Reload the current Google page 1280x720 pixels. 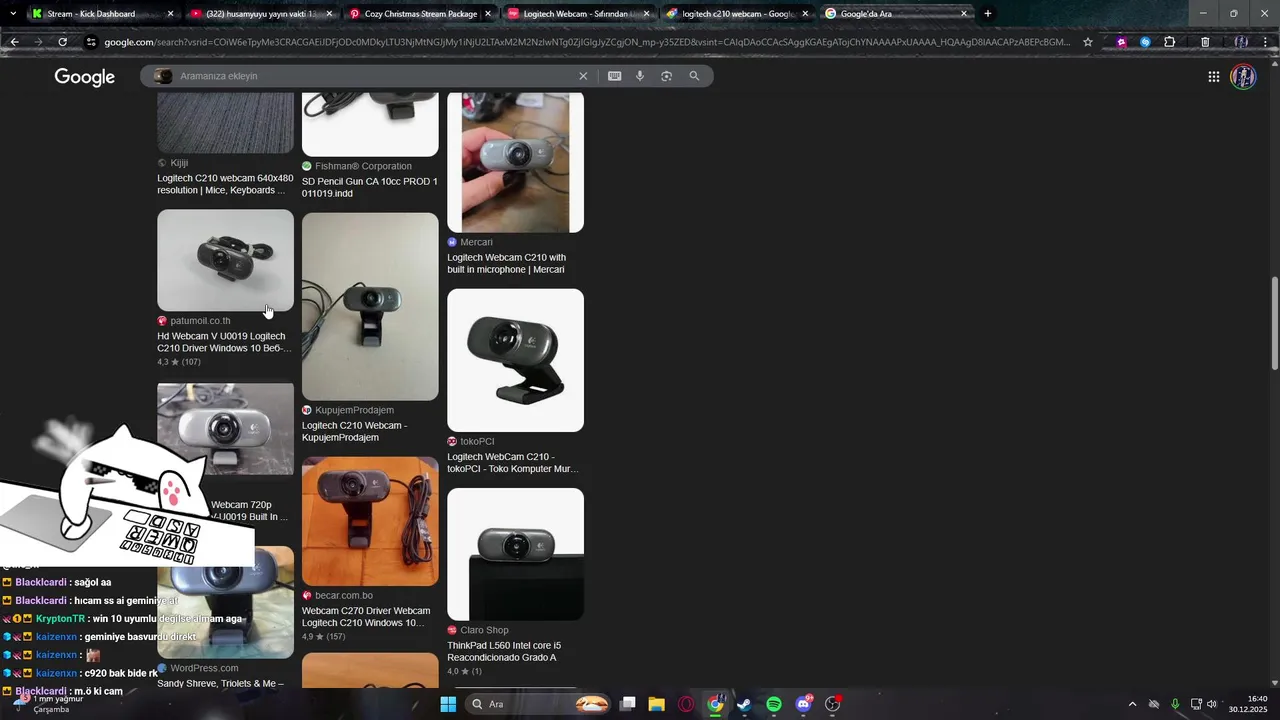(x=62, y=42)
